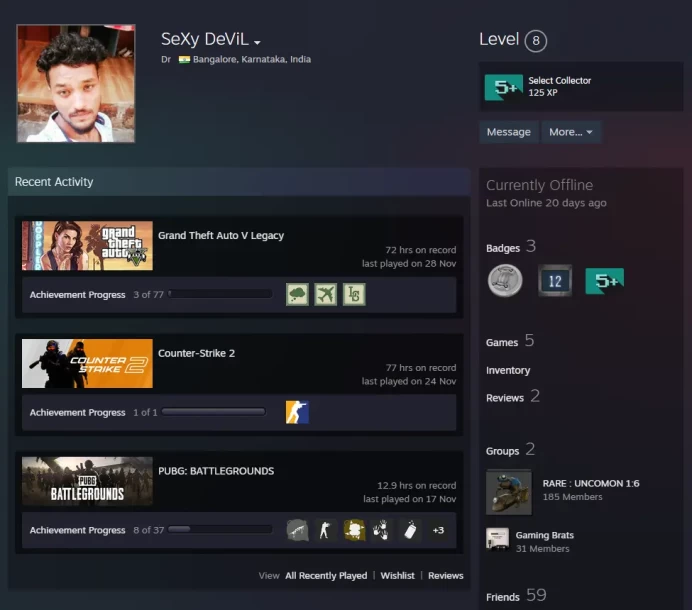Open the Badges 3 section link
The width and height of the screenshot is (692, 610).
tap(511, 247)
